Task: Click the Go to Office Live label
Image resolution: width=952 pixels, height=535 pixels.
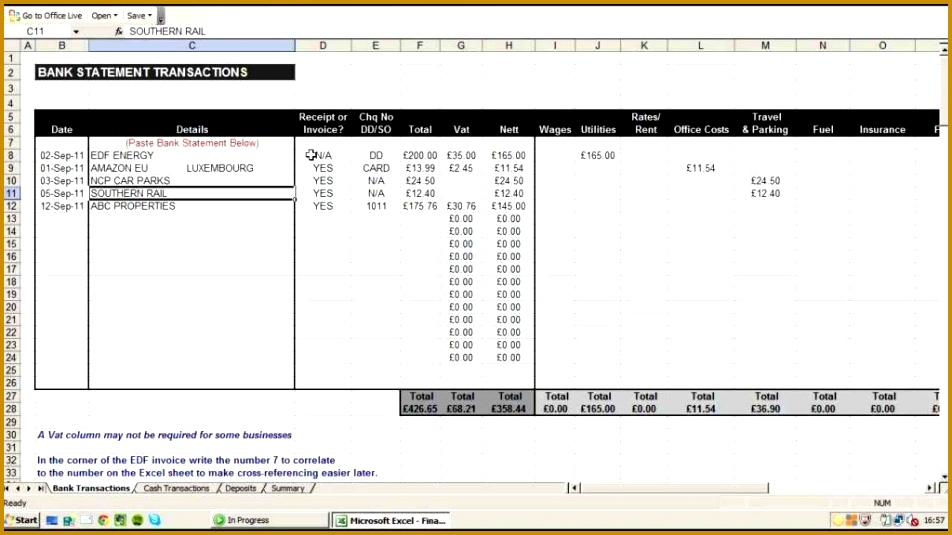Action: tap(52, 16)
